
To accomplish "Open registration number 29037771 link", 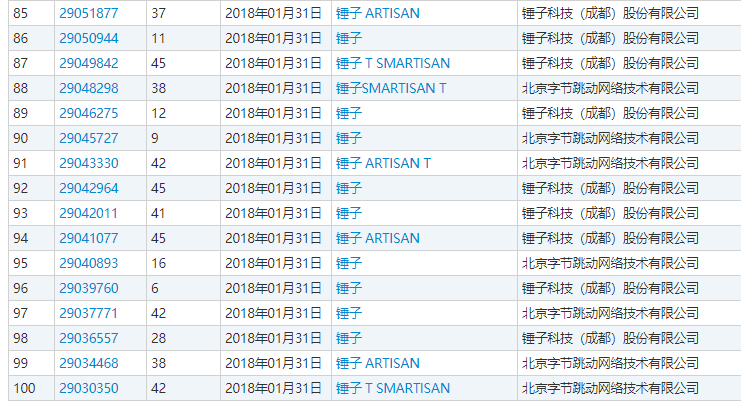I will 88,313.
